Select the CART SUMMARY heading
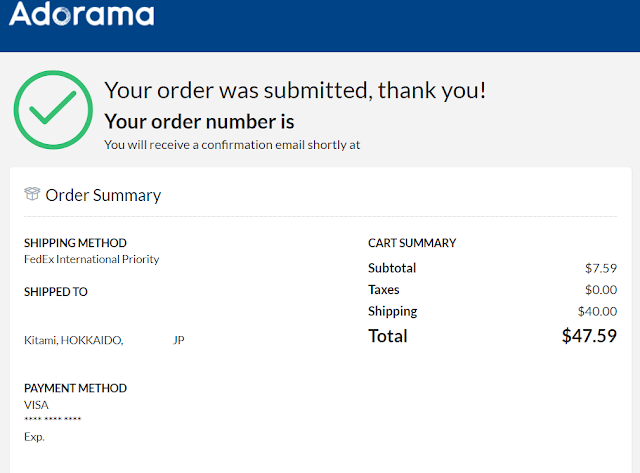The height and width of the screenshot is (473, 640). click(412, 243)
